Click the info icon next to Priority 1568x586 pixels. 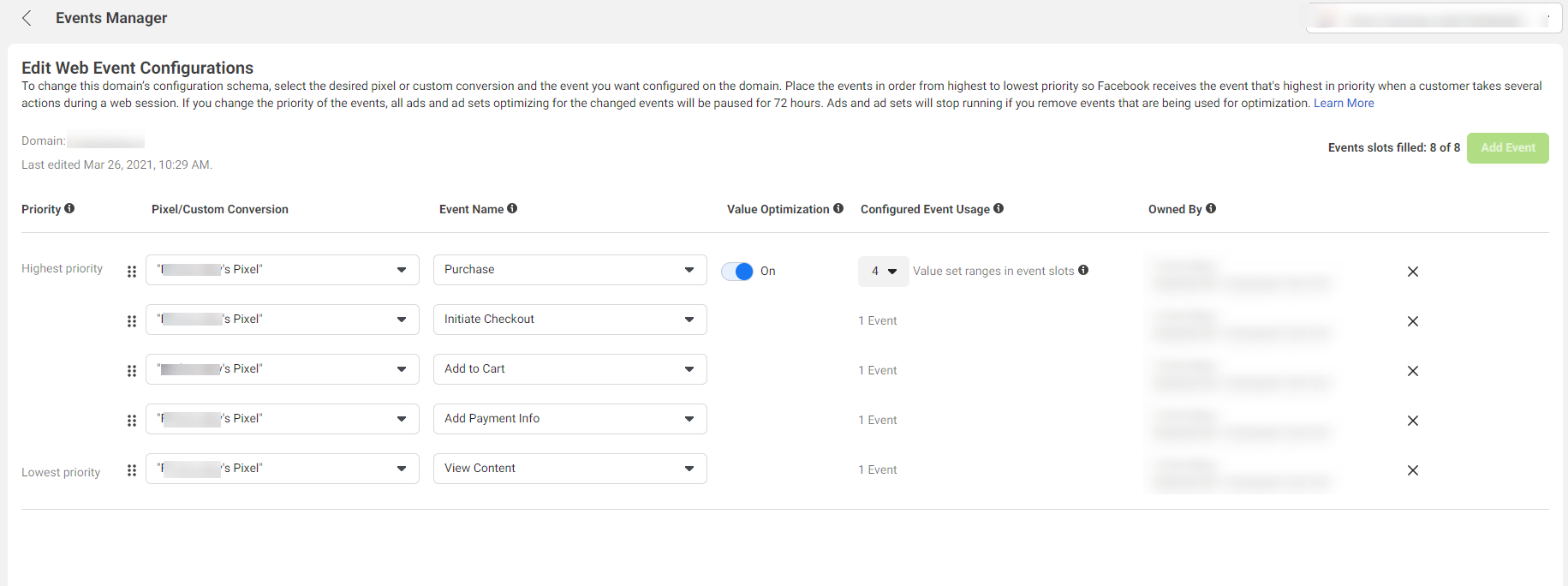pyautogui.click(x=69, y=208)
